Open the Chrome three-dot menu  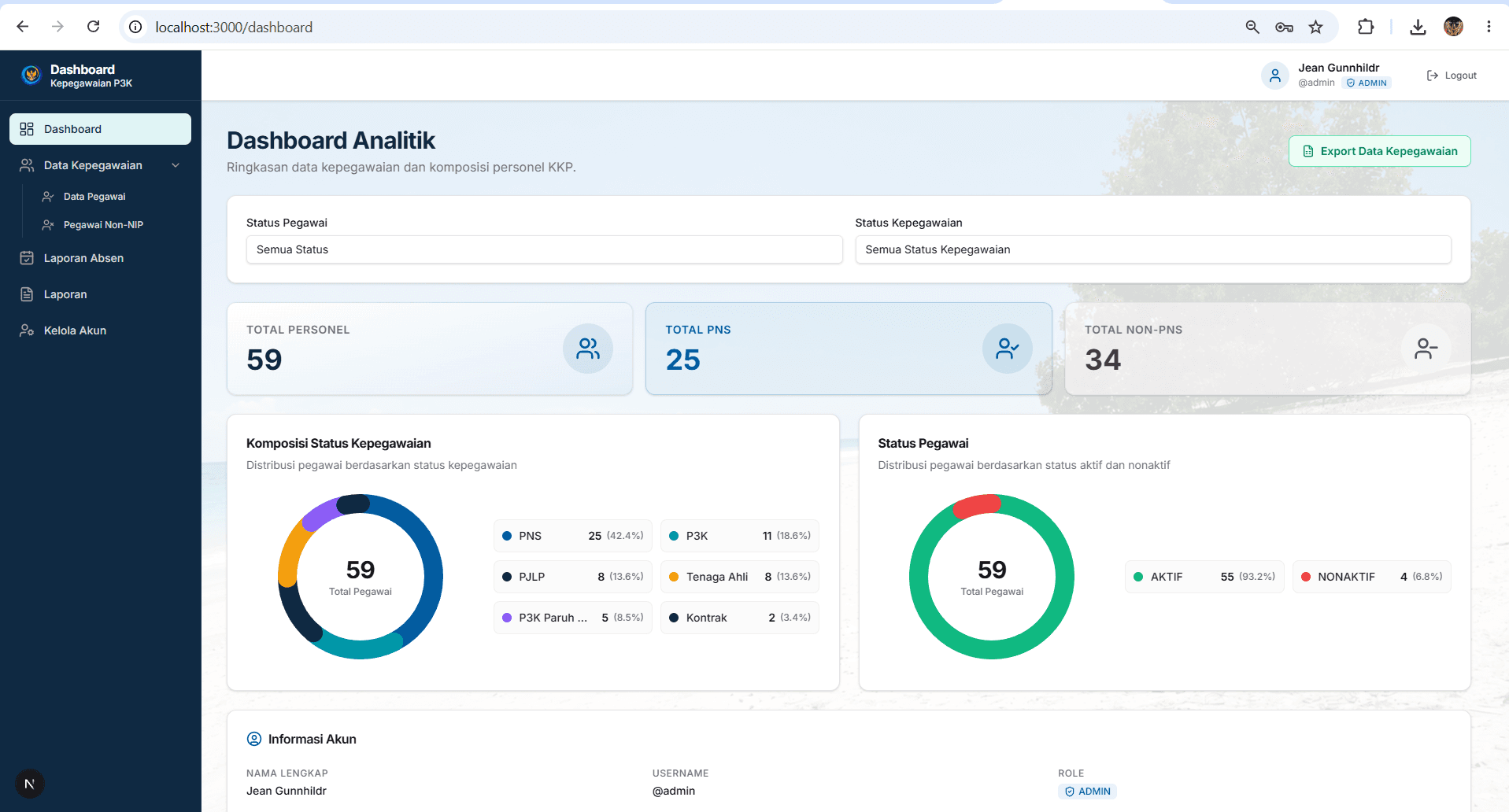(x=1489, y=27)
